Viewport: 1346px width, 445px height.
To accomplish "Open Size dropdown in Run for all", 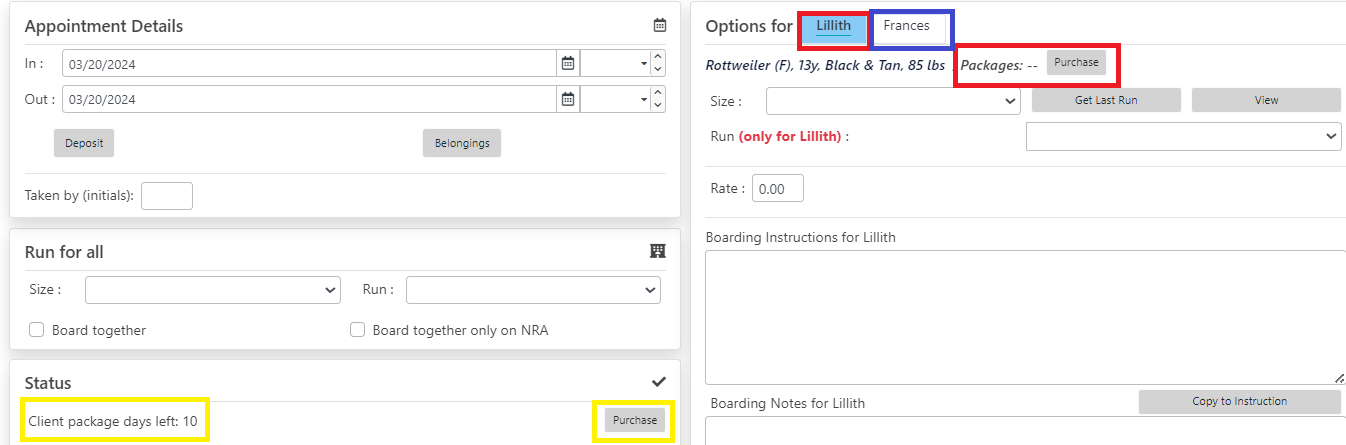I will coord(213,290).
